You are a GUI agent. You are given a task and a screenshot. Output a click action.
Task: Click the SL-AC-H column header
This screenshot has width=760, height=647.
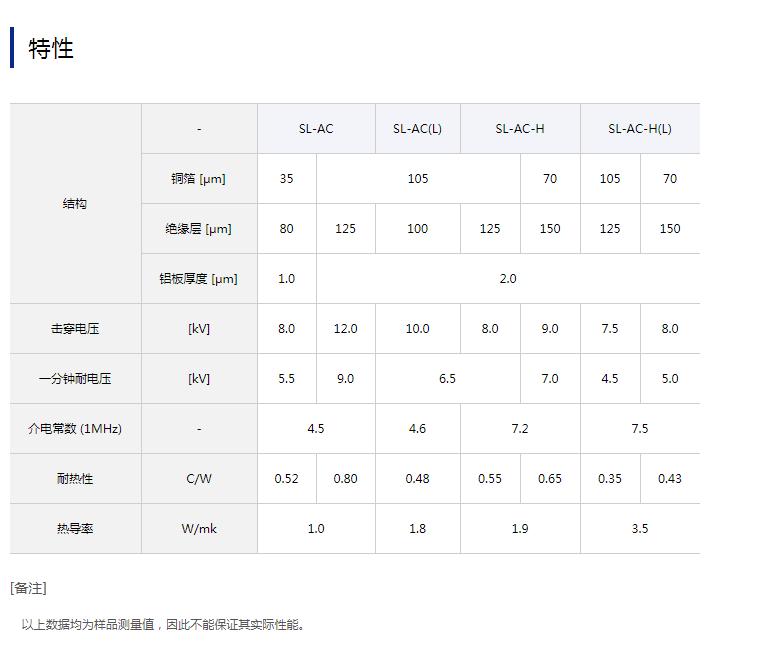[x=520, y=129]
